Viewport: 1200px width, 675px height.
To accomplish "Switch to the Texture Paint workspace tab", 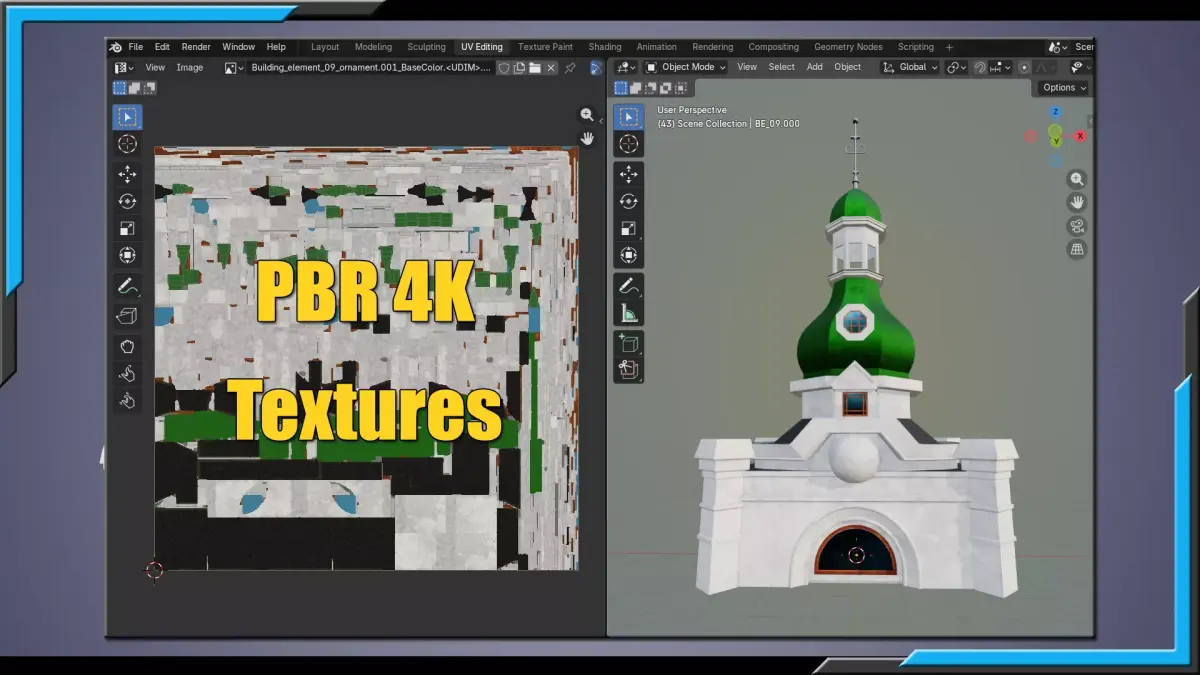I will tap(545, 47).
